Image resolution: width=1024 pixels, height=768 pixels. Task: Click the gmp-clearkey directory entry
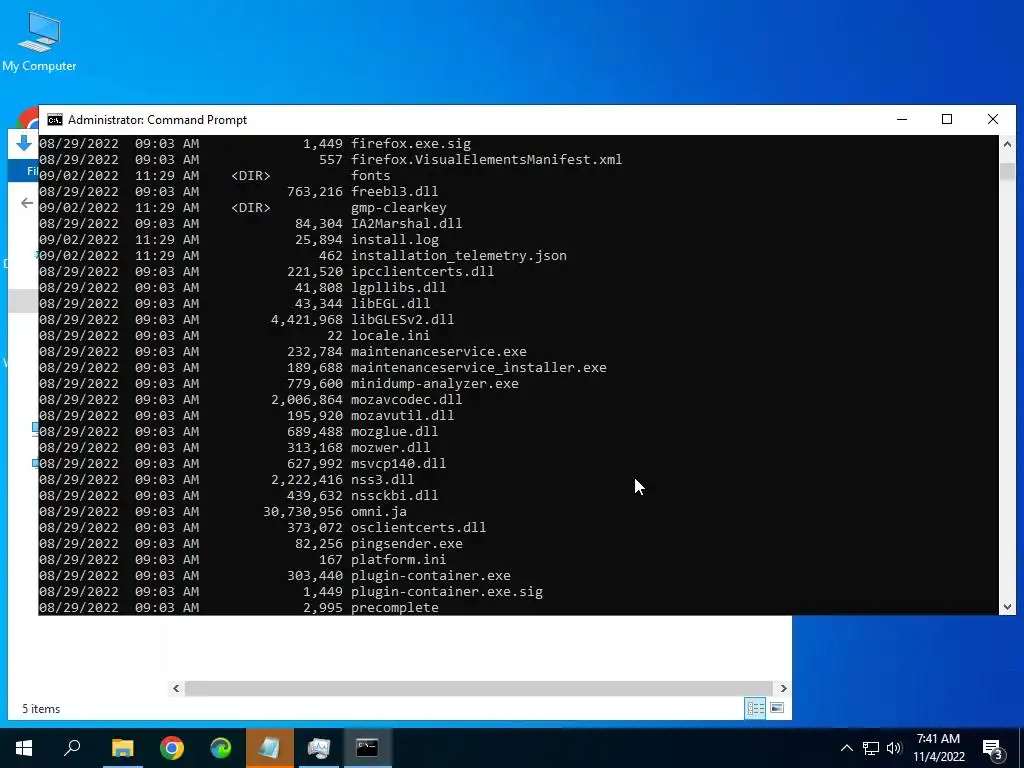pos(398,208)
